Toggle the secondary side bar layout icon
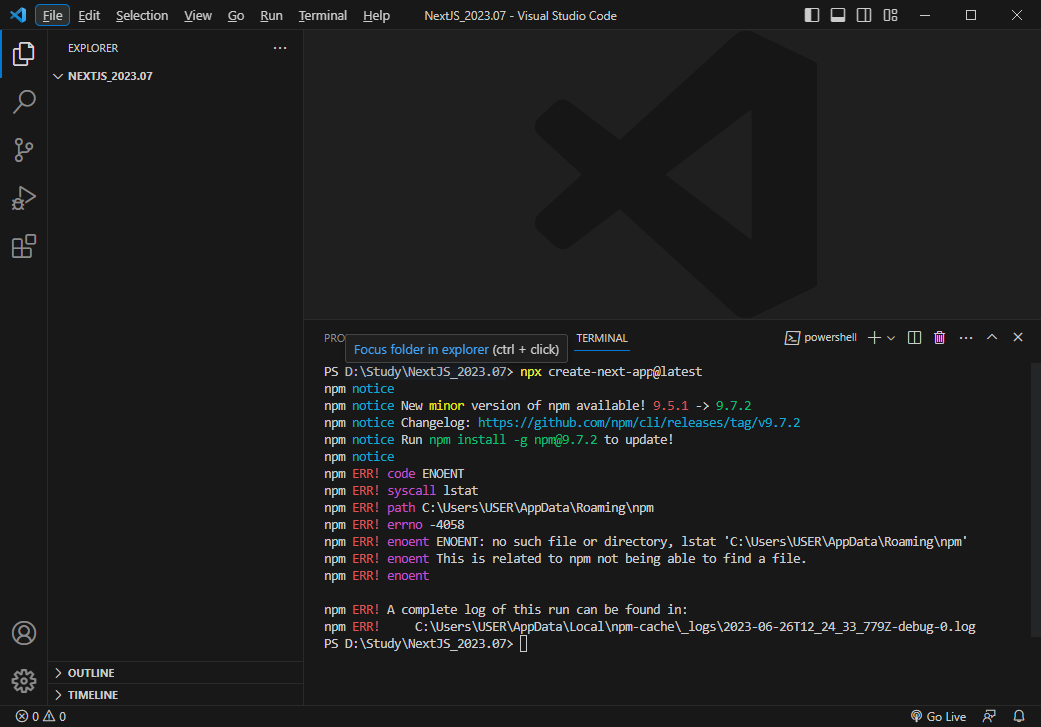Viewport: 1041px width, 727px height. point(864,15)
